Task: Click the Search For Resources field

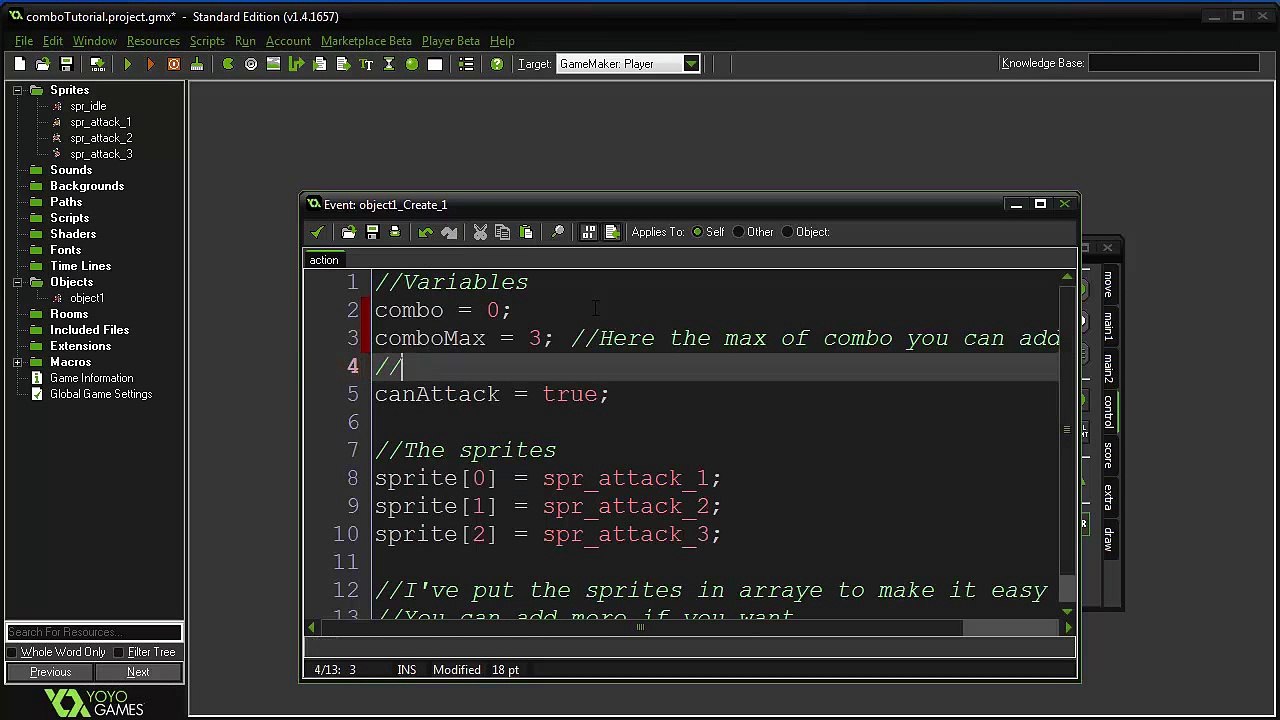Action: point(94,632)
